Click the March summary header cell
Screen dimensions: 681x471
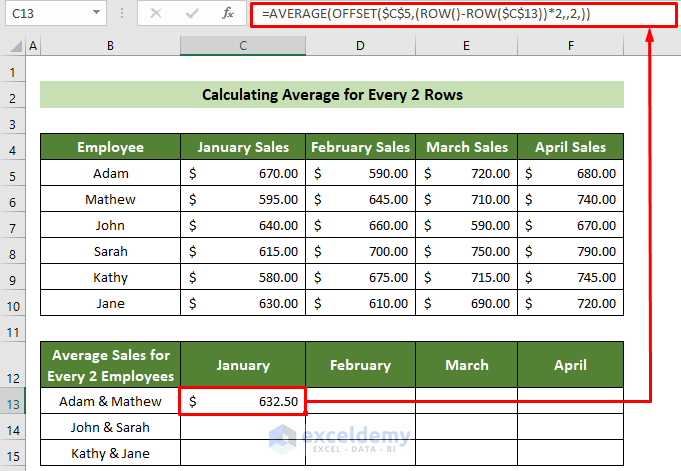[x=466, y=365]
